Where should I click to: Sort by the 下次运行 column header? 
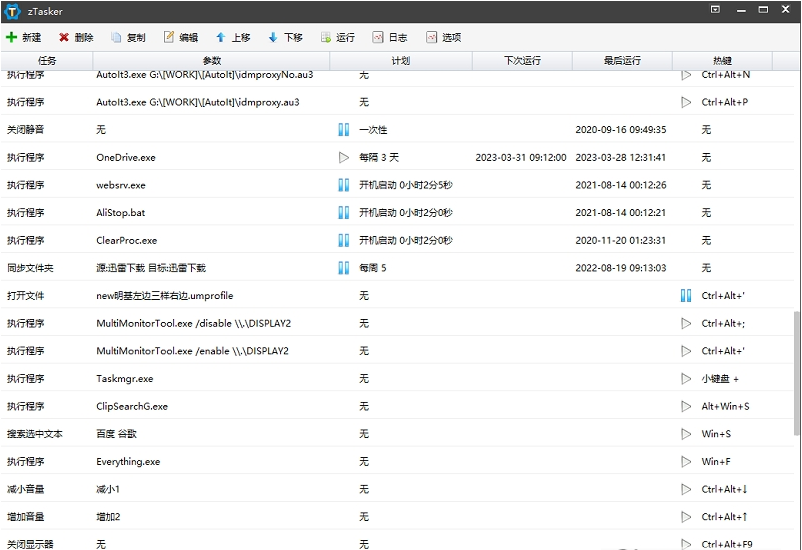click(522, 60)
